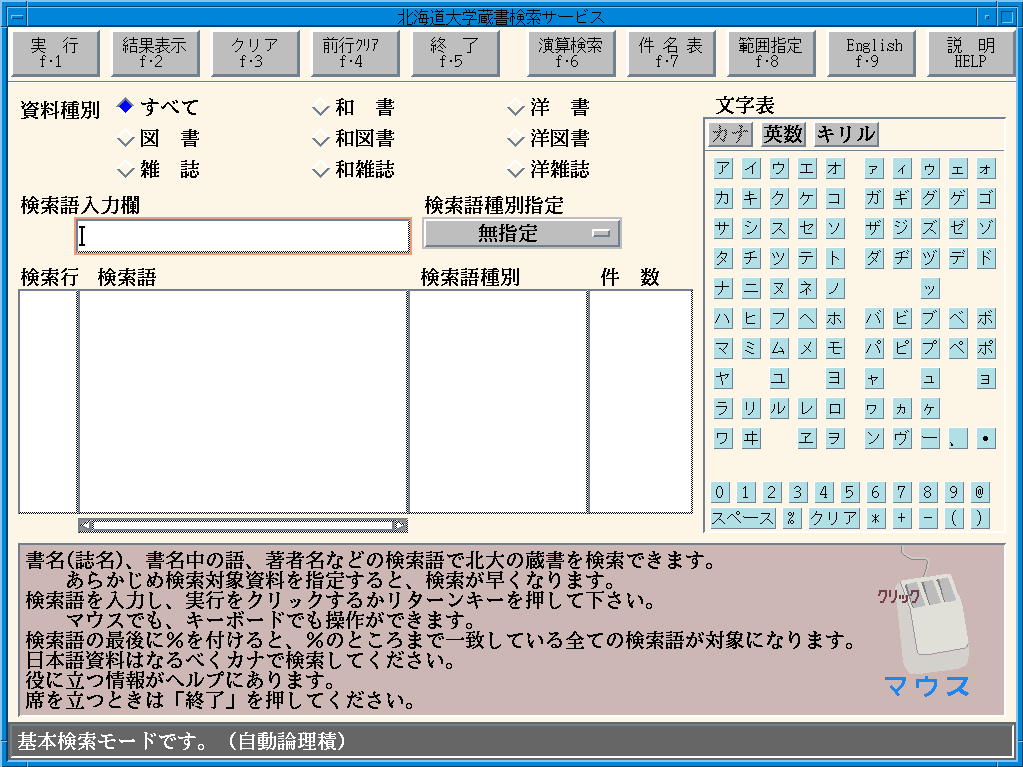
Task: Select the 洋書 radio option
Action: click(x=548, y=106)
